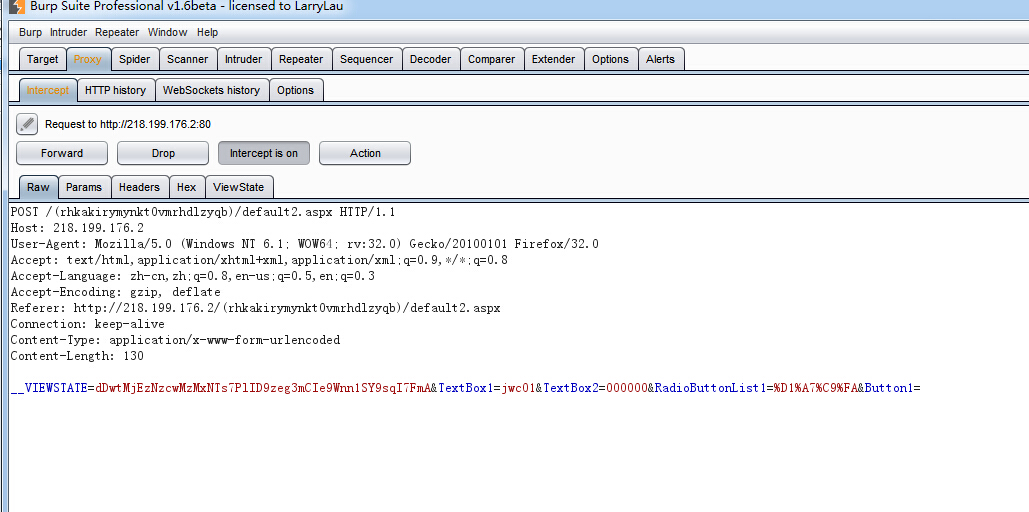Switch to the Decoder tab

pos(430,59)
